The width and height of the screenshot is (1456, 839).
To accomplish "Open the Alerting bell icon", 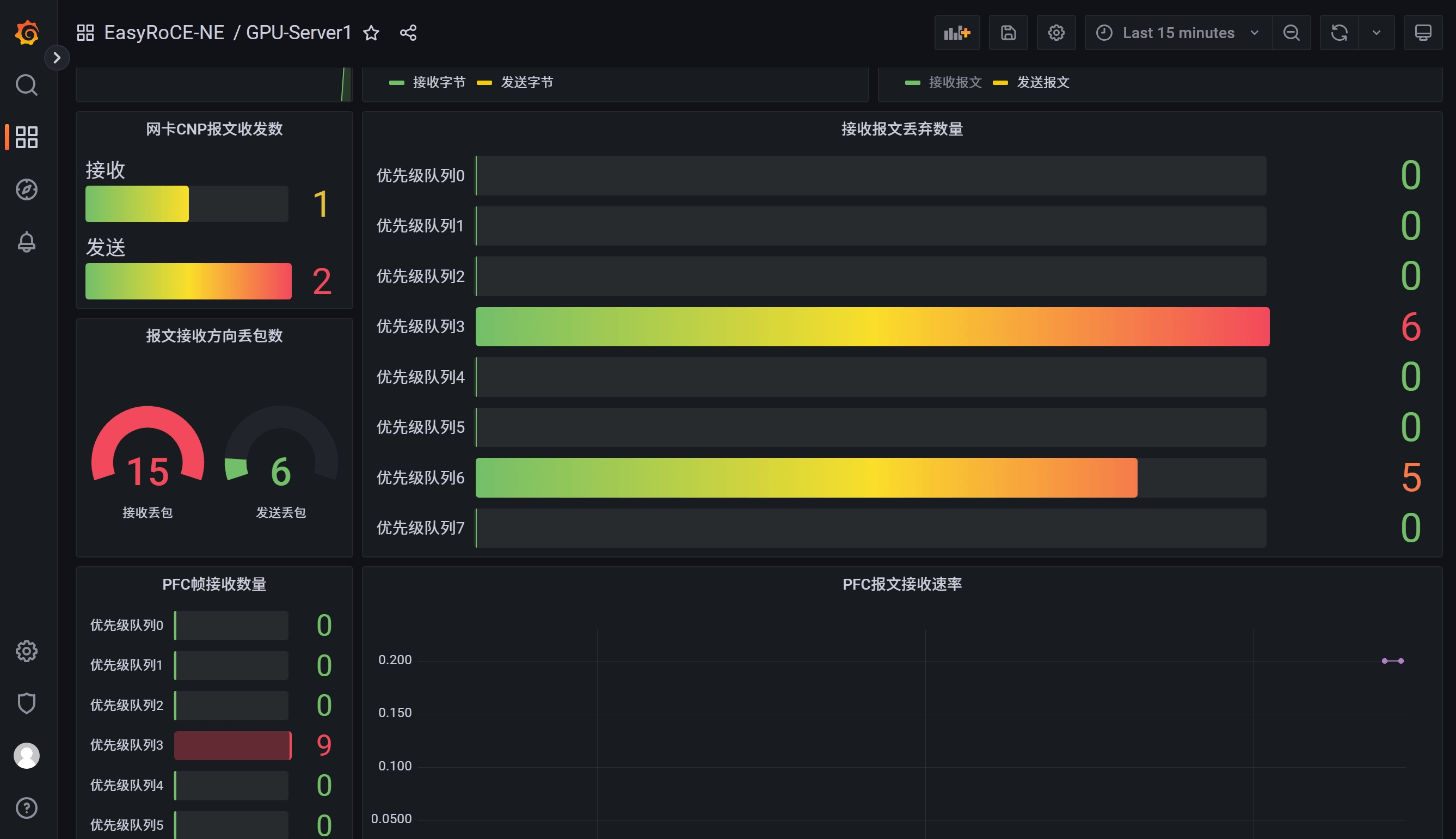I will pyautogui.click(x=27, y=242).
